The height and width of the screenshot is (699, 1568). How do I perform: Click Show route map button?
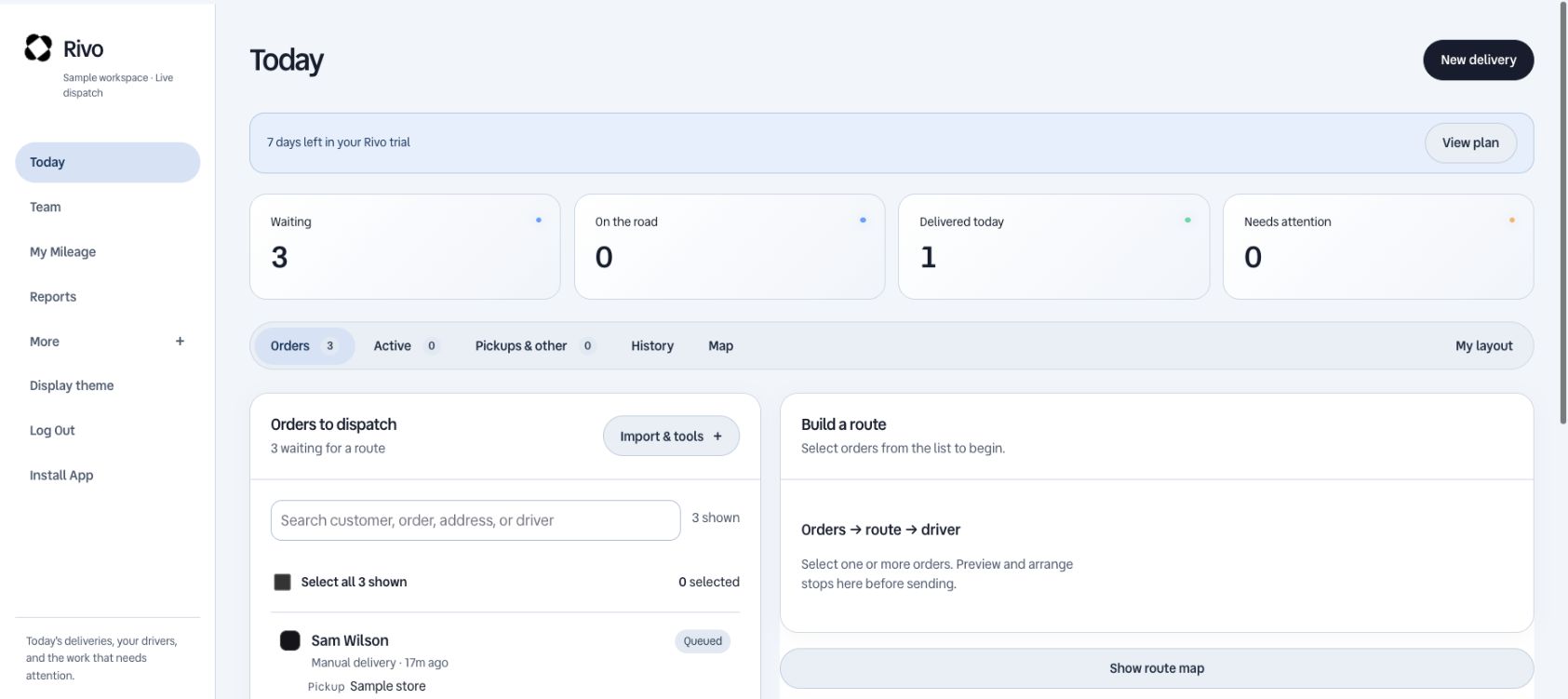pos(1157,668)
